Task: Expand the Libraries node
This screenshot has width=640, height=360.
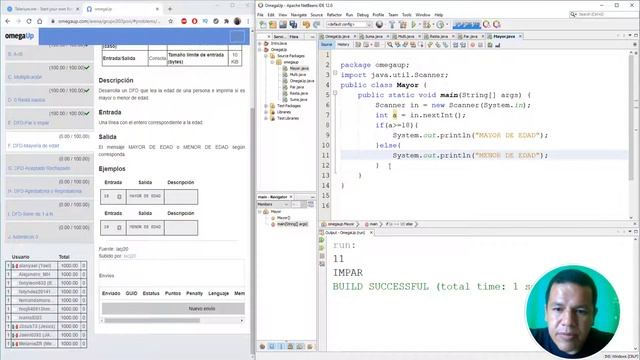Action: pyautogui.click(x=266, y=112)
